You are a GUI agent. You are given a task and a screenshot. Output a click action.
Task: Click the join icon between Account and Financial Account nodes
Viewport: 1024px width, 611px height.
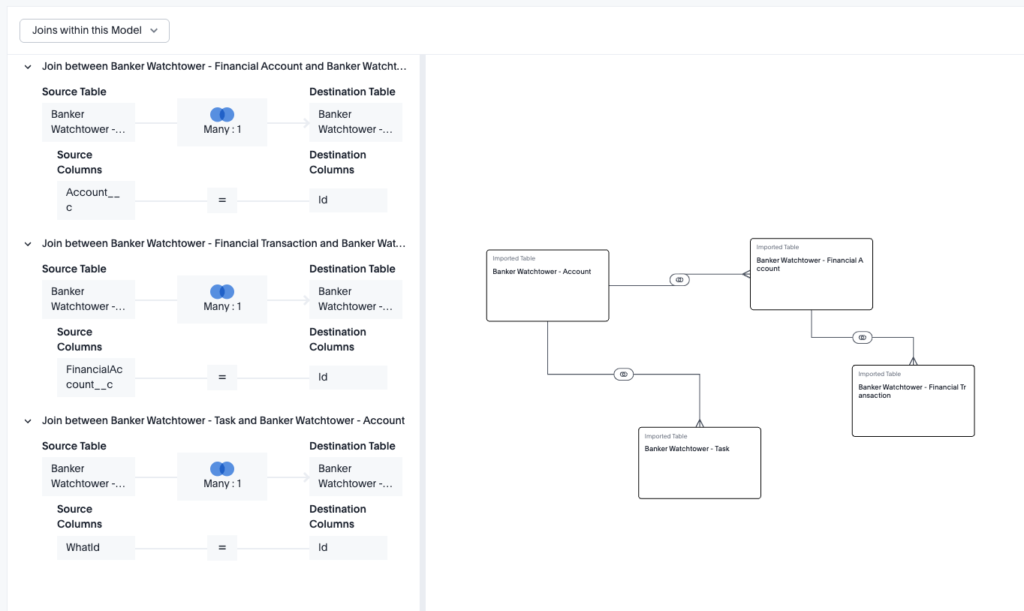pos(679,279)
